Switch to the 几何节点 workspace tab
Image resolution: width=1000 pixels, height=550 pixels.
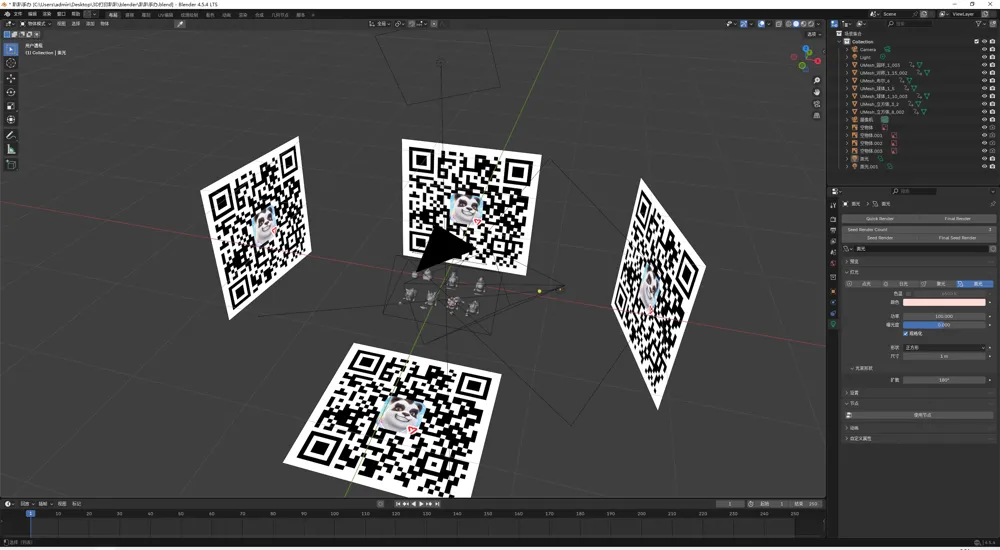pos(279,15)
